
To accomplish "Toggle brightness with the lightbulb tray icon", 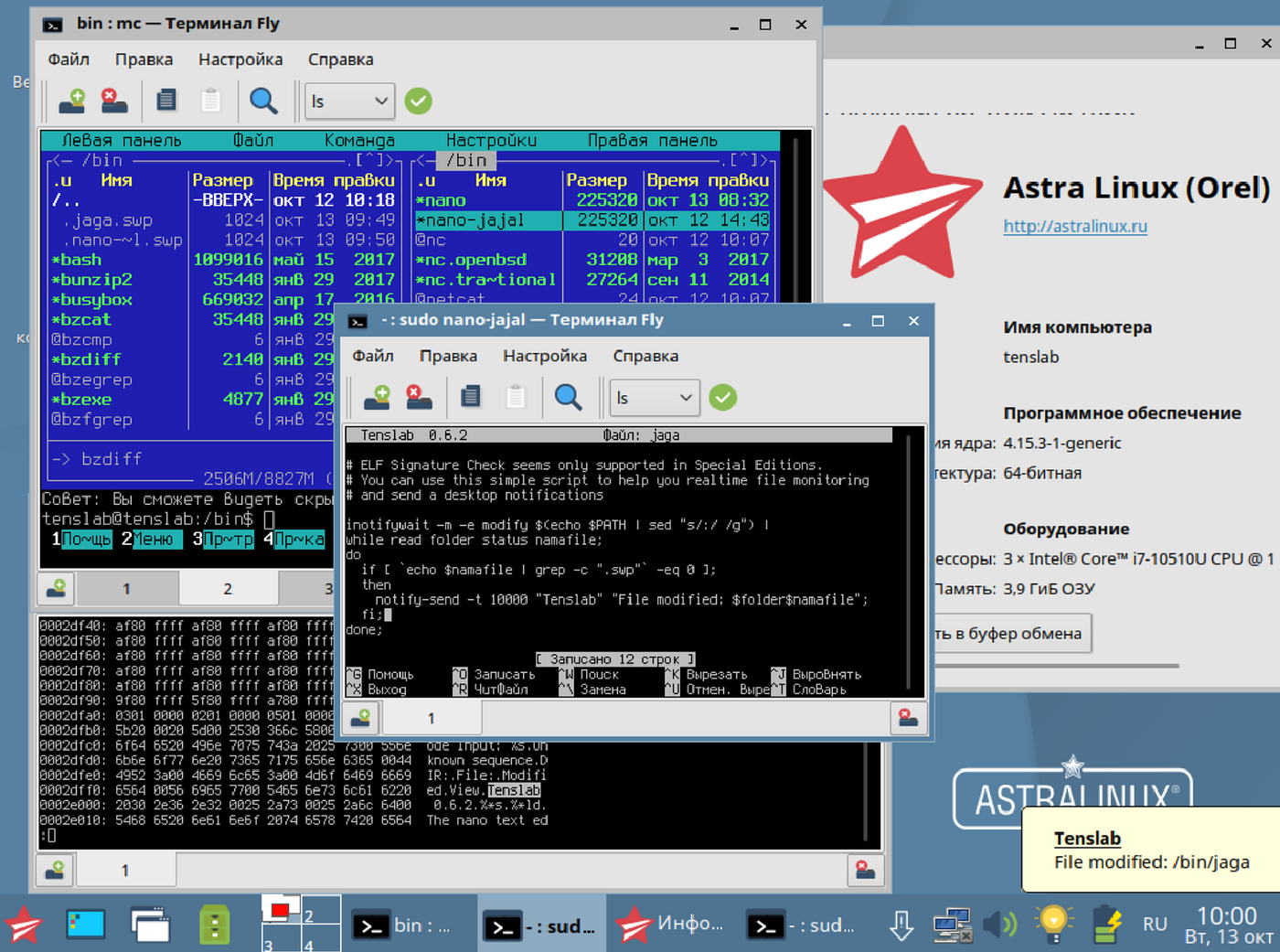I will pyautogui.click(x=1053, y=925).
